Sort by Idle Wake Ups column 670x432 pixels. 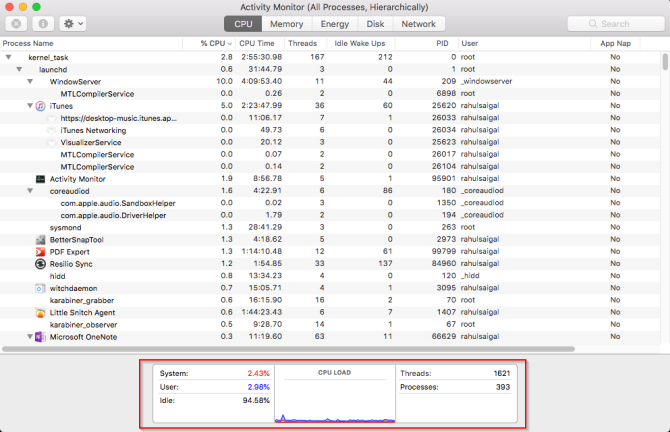[361, 43]
